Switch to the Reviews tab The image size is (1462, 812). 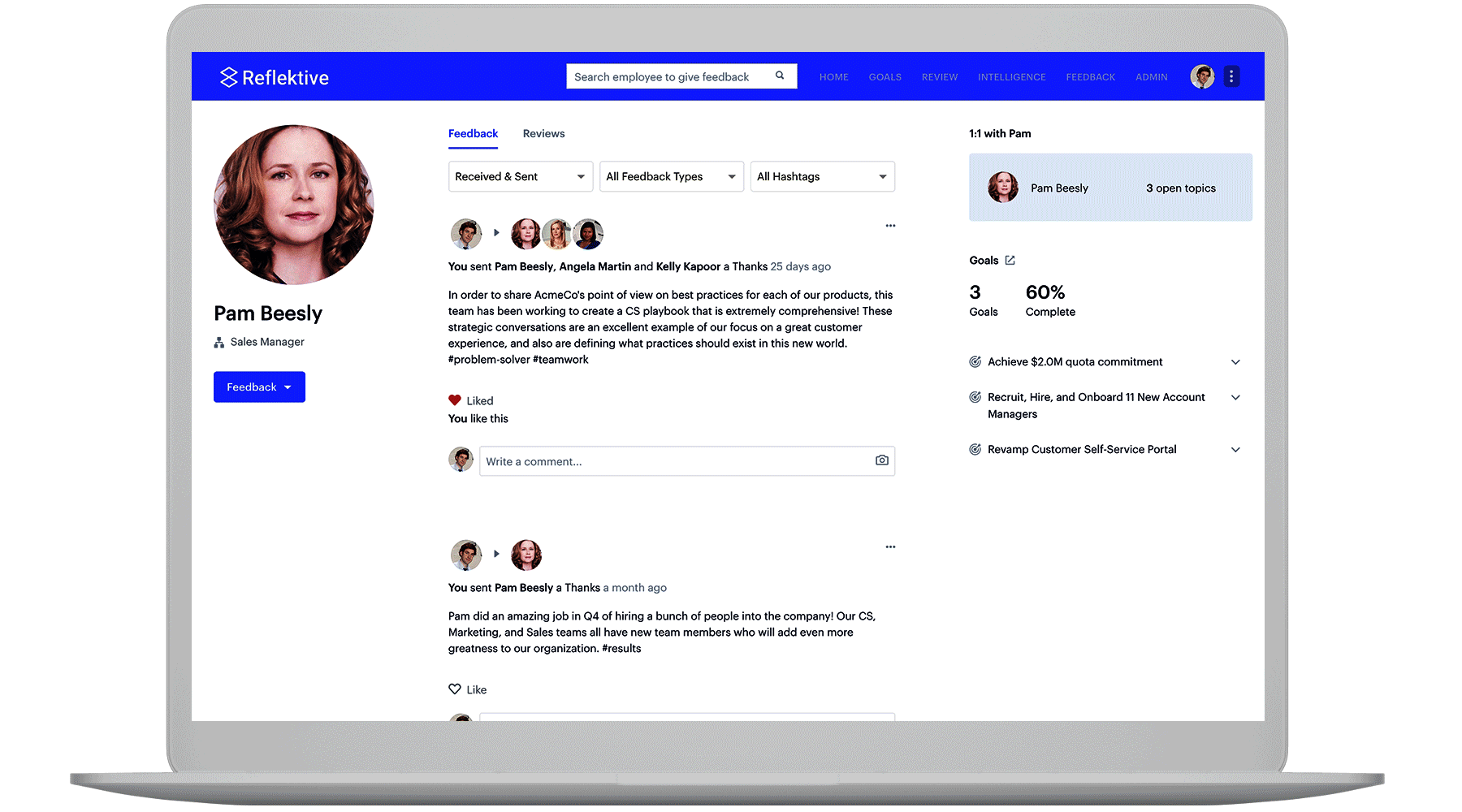543,133
